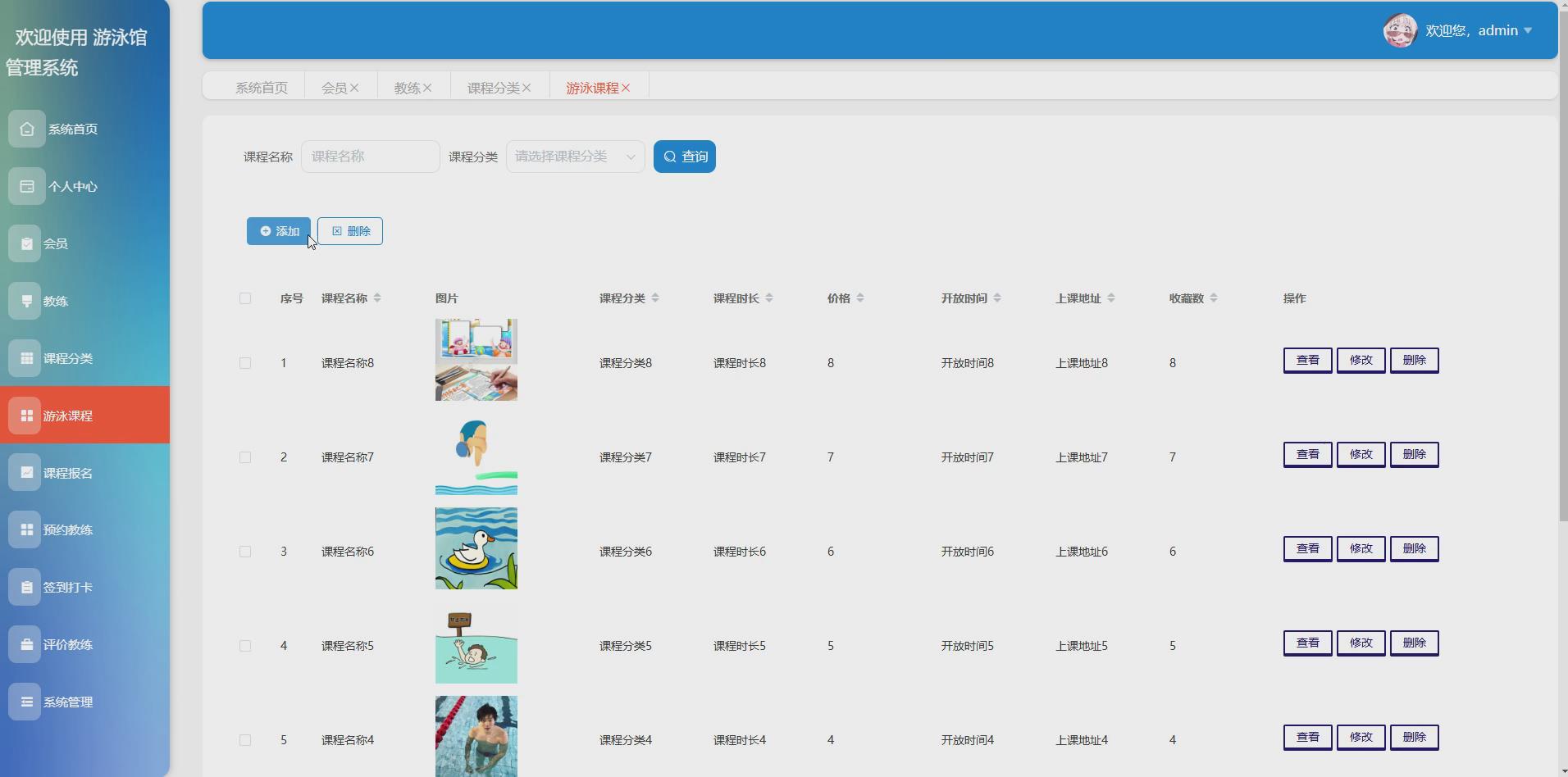Click 修改 on the 课程名称7 row

point(1361,454)
